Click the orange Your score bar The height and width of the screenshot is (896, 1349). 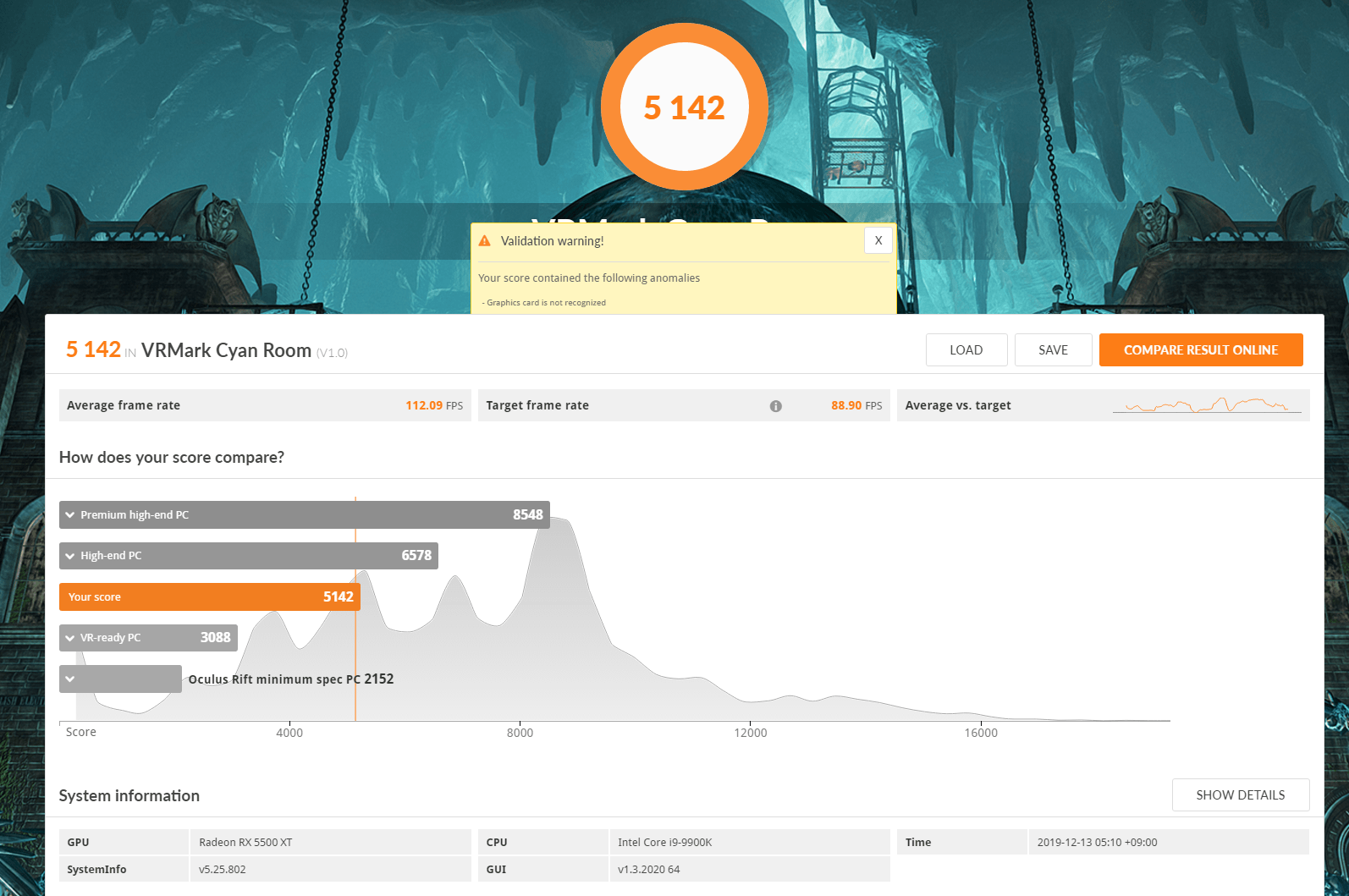tap(210, 596)
